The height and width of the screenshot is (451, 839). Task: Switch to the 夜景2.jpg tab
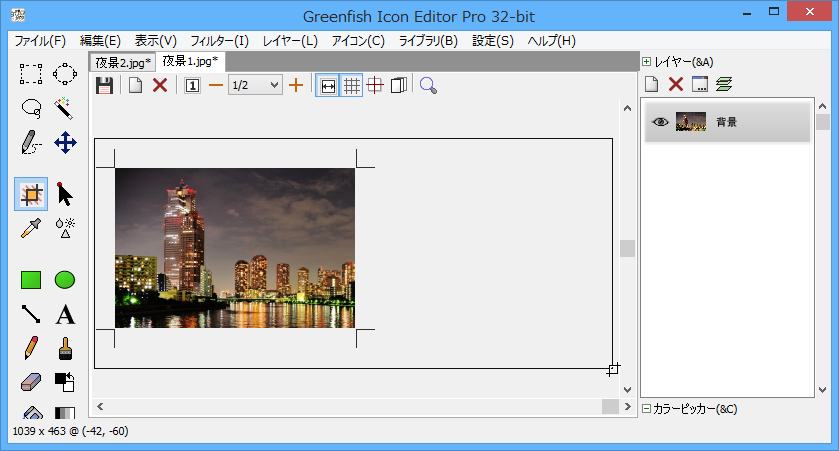123,62
